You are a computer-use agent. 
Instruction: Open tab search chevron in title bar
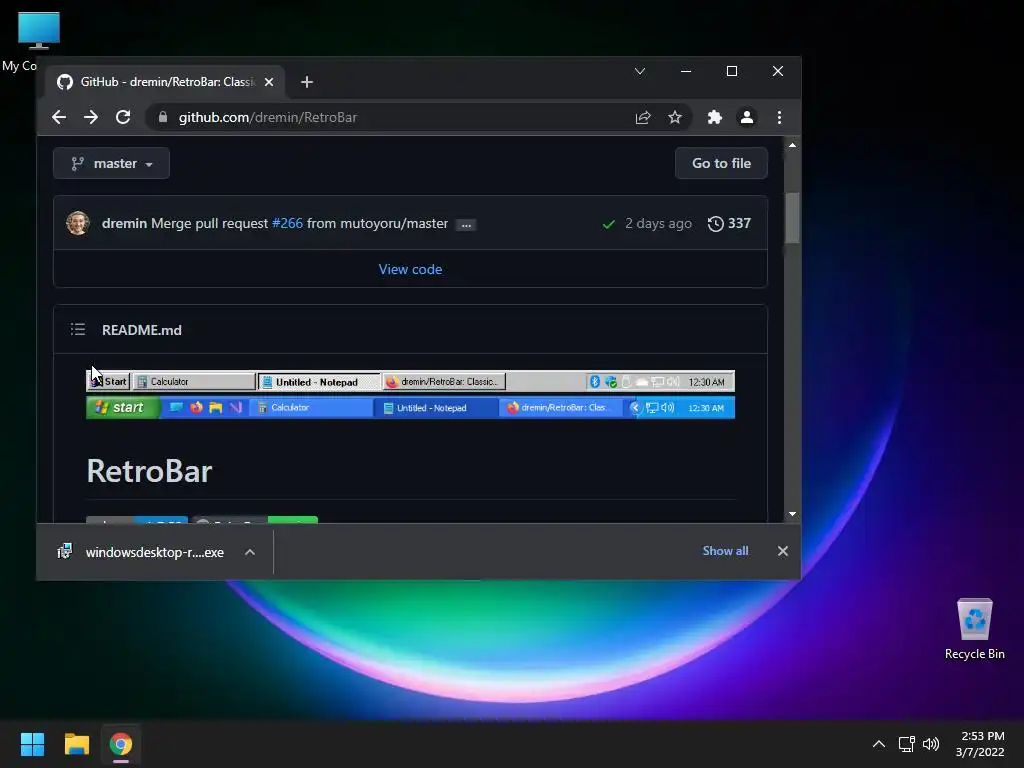coord(640,71)
